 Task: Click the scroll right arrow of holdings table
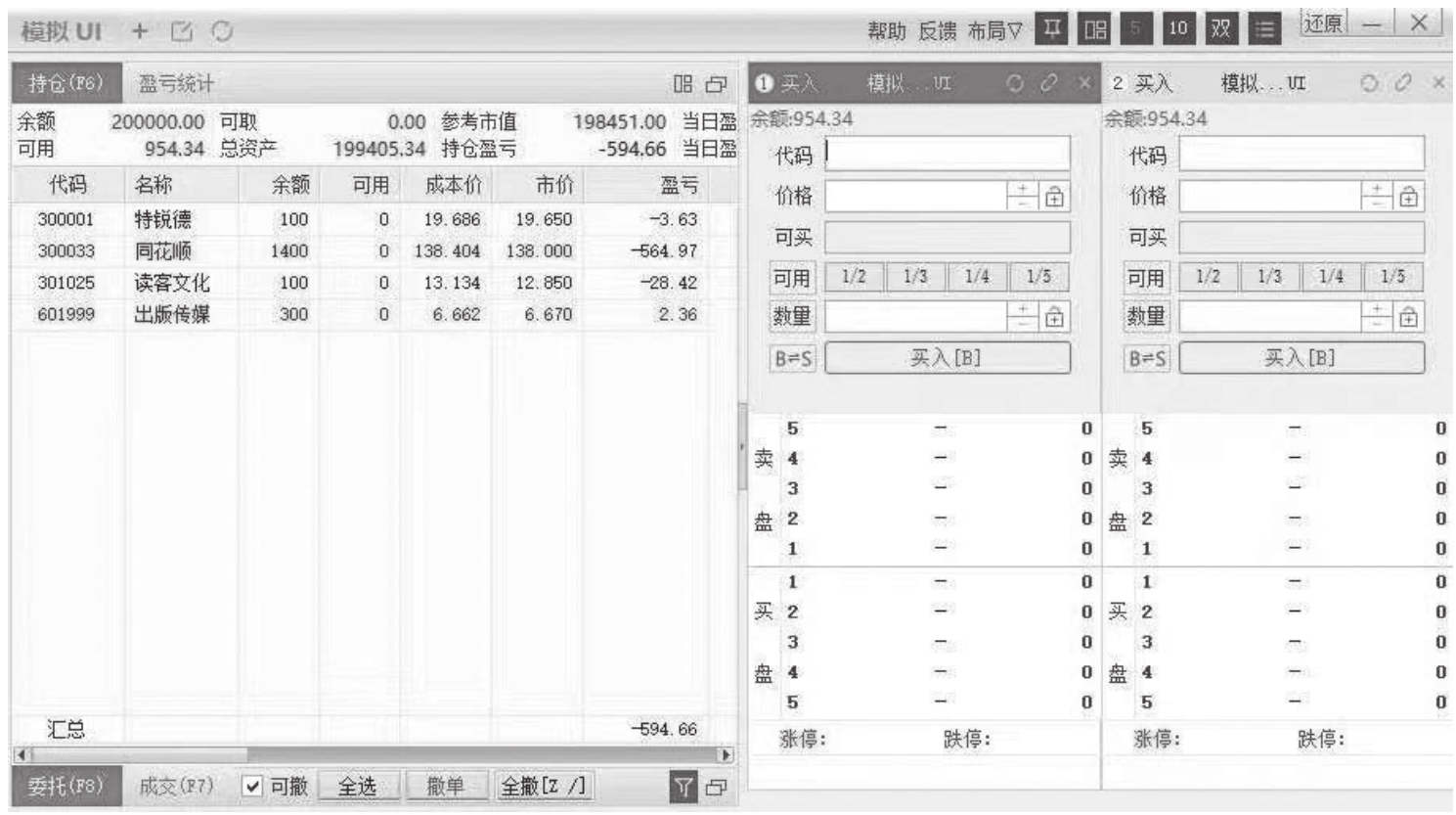tap(726, 755)
